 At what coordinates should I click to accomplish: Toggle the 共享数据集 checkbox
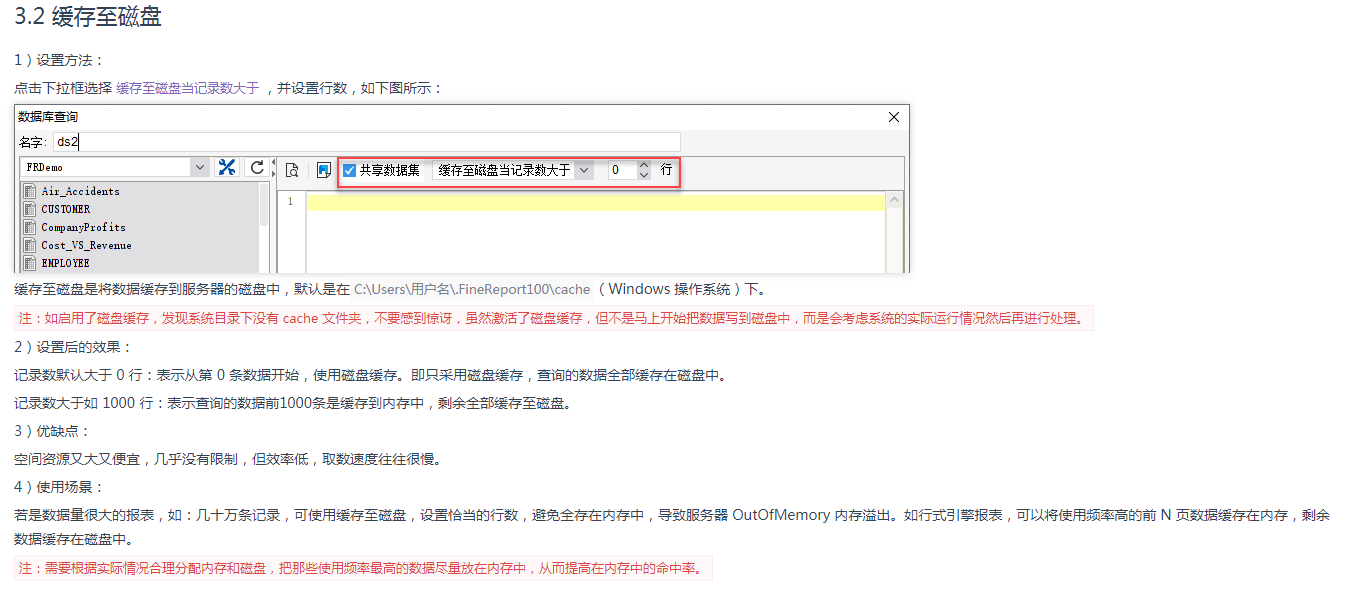tap(349, 171)
